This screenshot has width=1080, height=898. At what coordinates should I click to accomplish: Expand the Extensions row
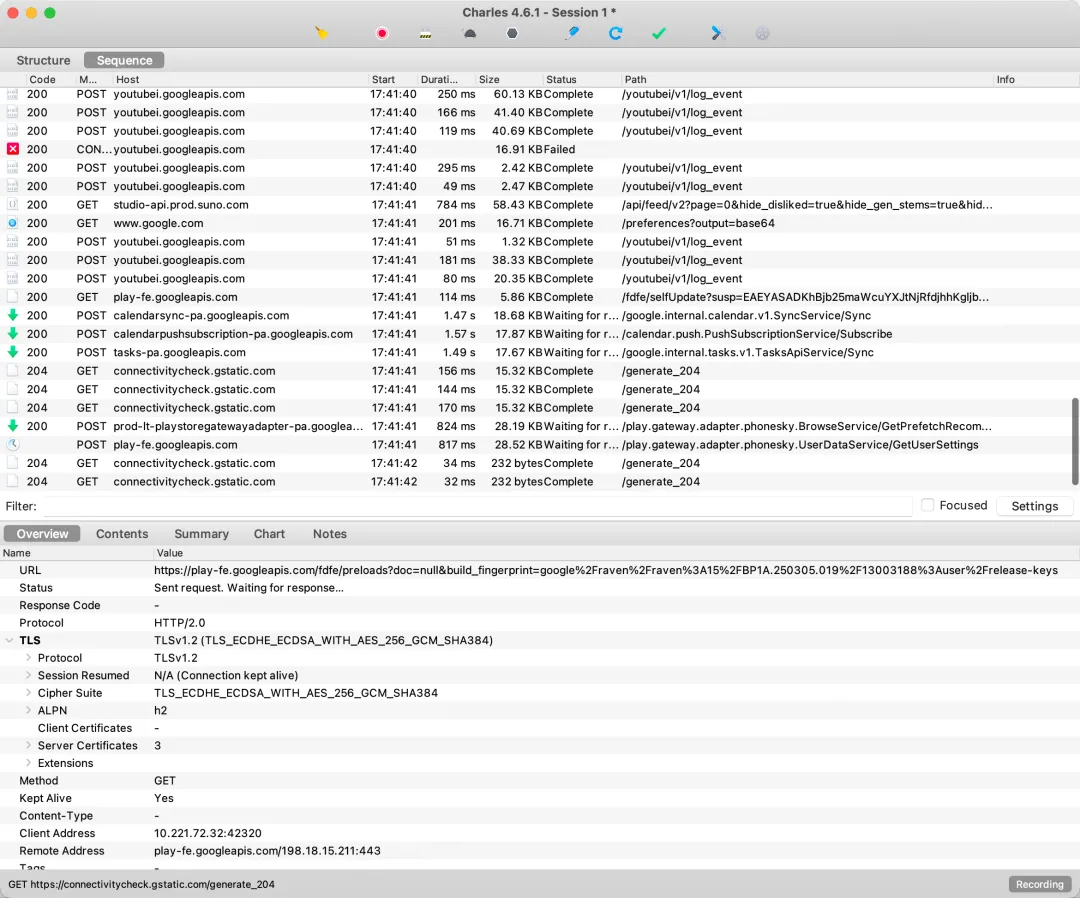point(28,763)
